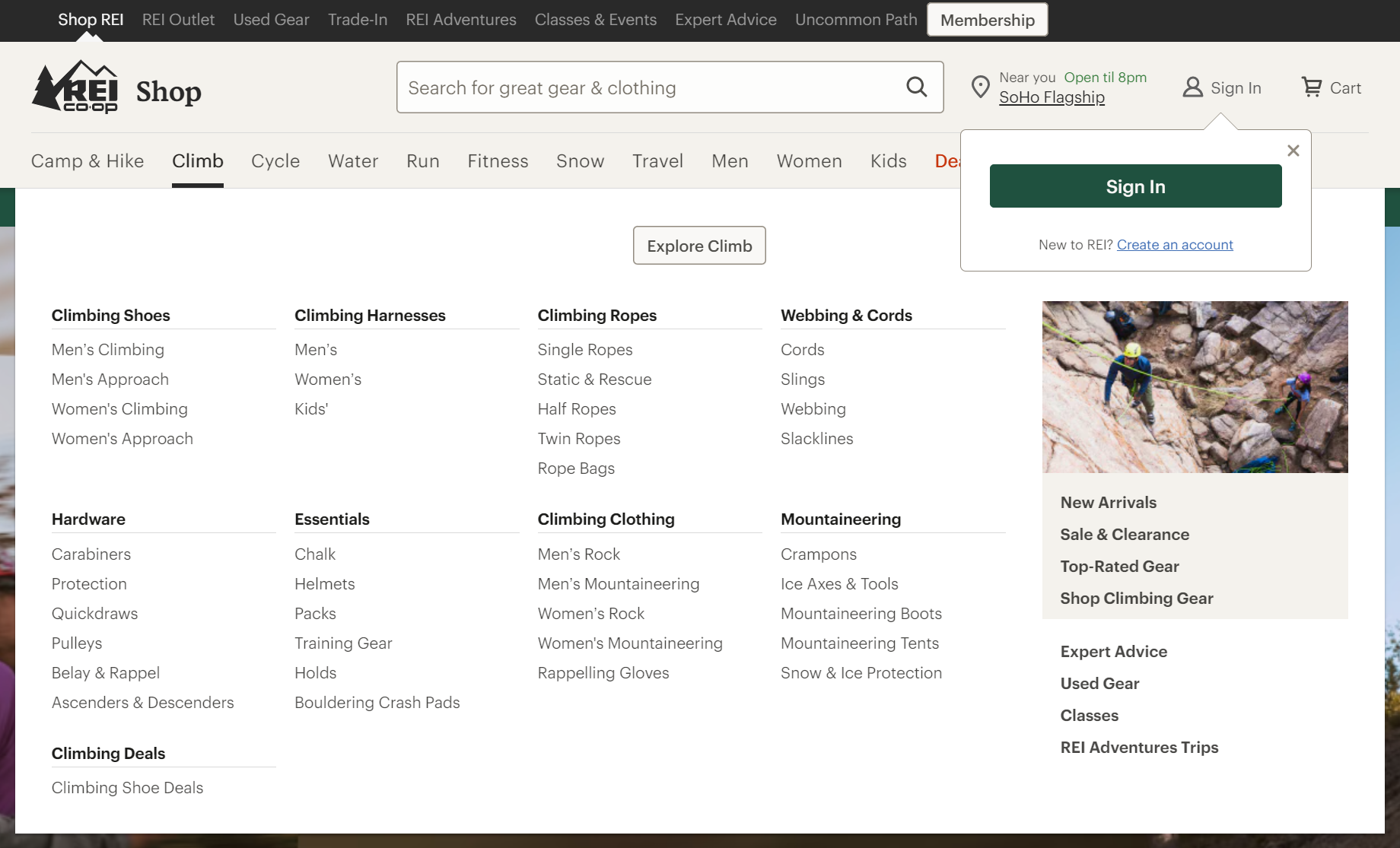This screenshot has width=1400, height=848.
Task: Open Expert Advice in top bar
Action: [x=726, y=20]
